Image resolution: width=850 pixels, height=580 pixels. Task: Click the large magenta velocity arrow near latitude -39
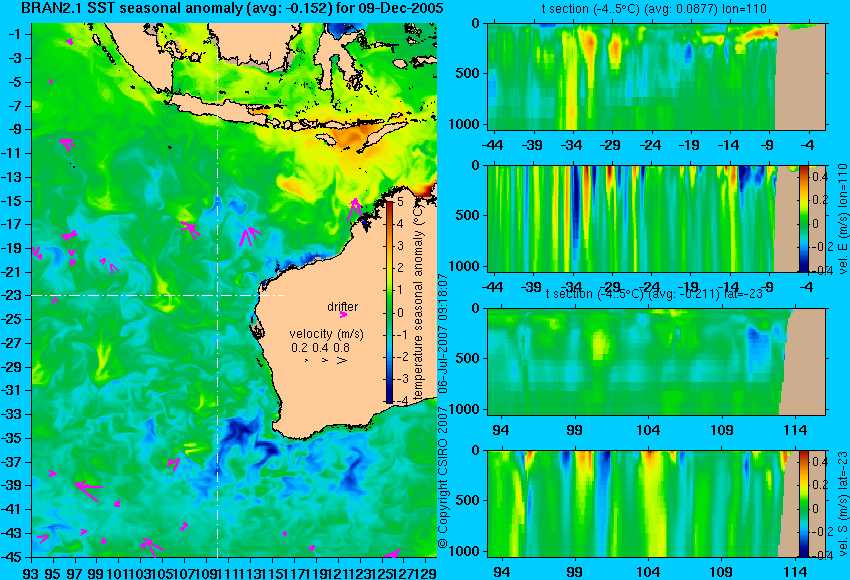(x=89, y=489)
